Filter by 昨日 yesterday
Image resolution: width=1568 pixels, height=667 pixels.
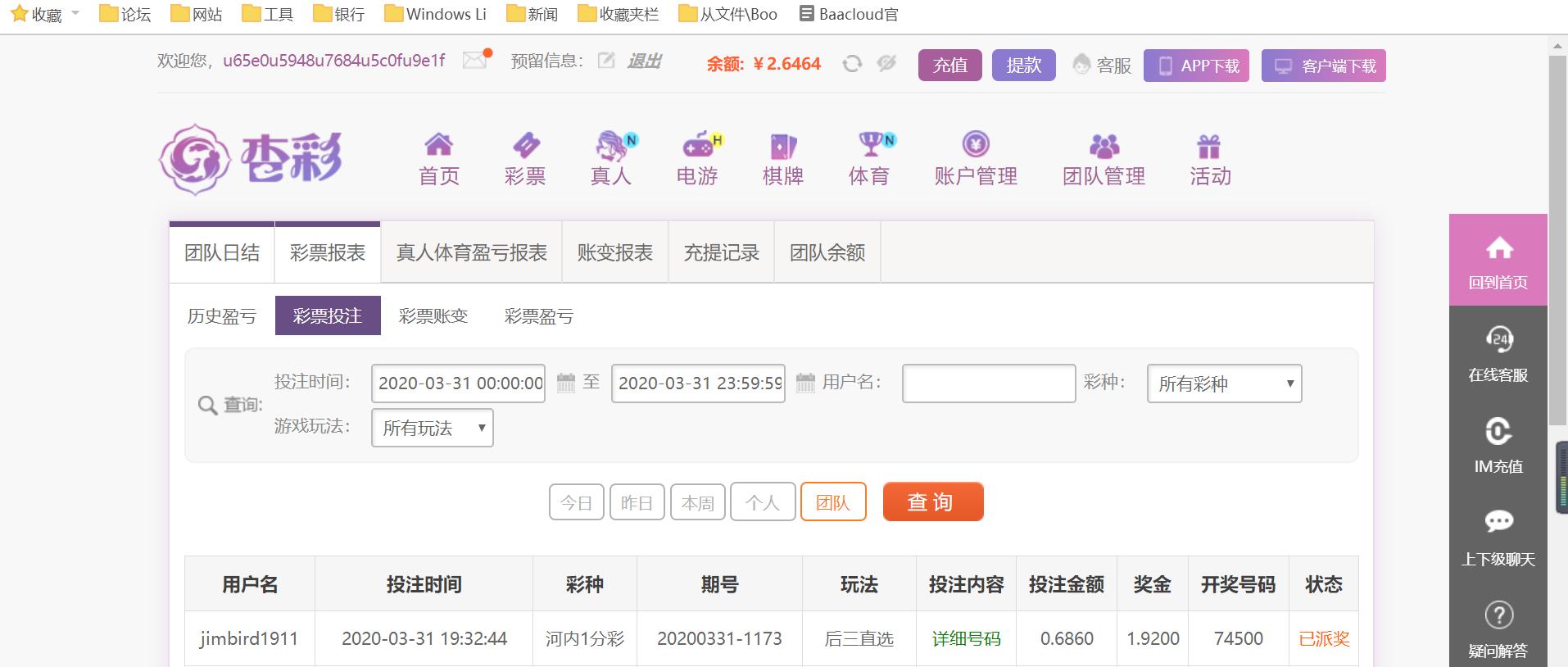click(x=637, y=502)
